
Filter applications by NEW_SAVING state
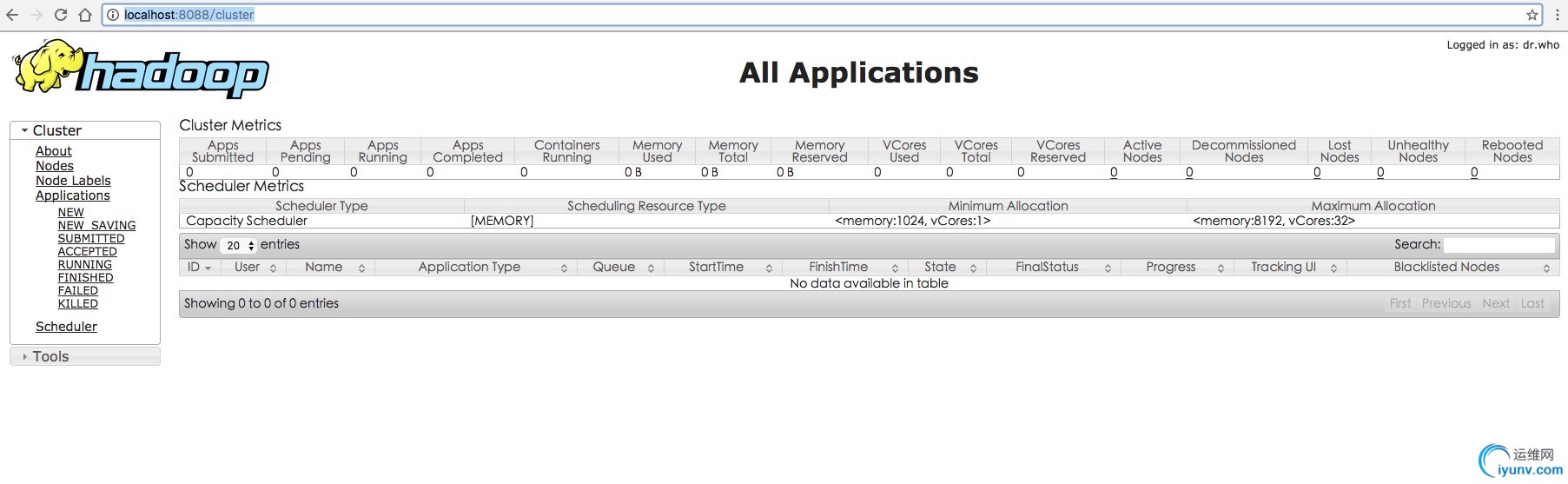96,225
